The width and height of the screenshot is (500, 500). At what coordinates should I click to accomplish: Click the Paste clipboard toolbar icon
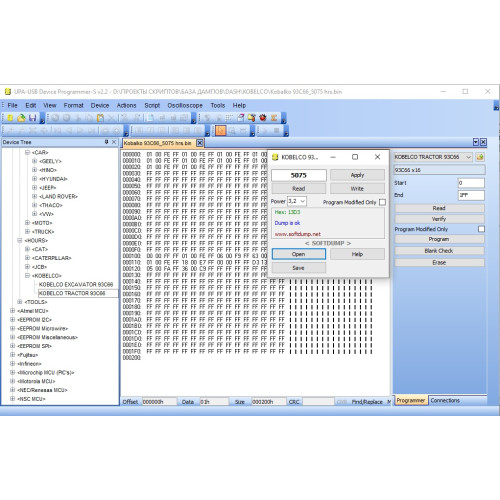point(100,118)
